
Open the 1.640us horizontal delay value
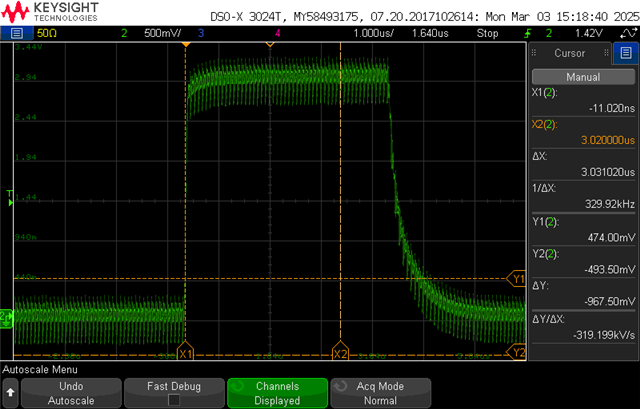430,33
